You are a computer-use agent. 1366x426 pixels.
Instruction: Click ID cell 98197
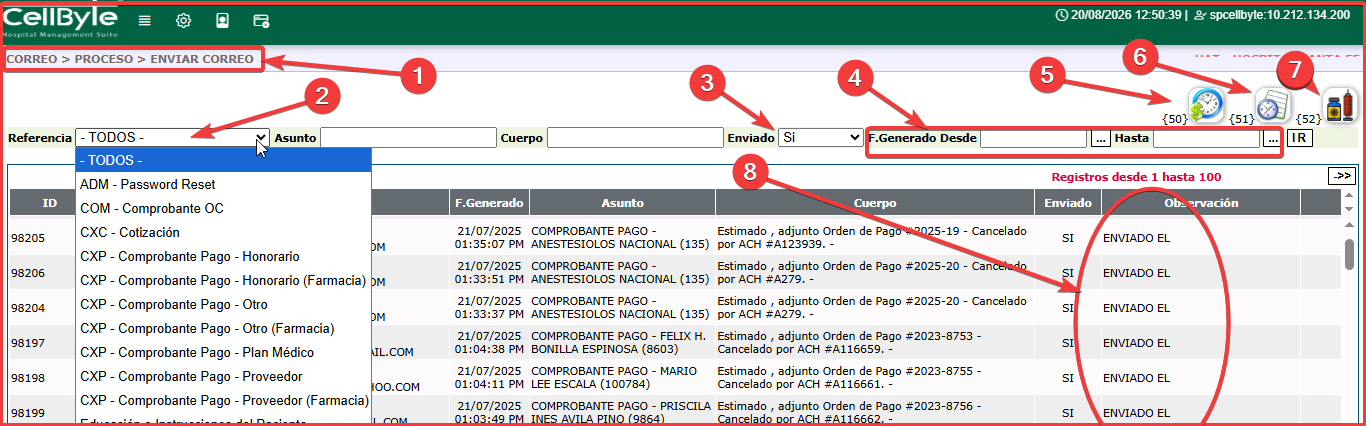(28, 343)
